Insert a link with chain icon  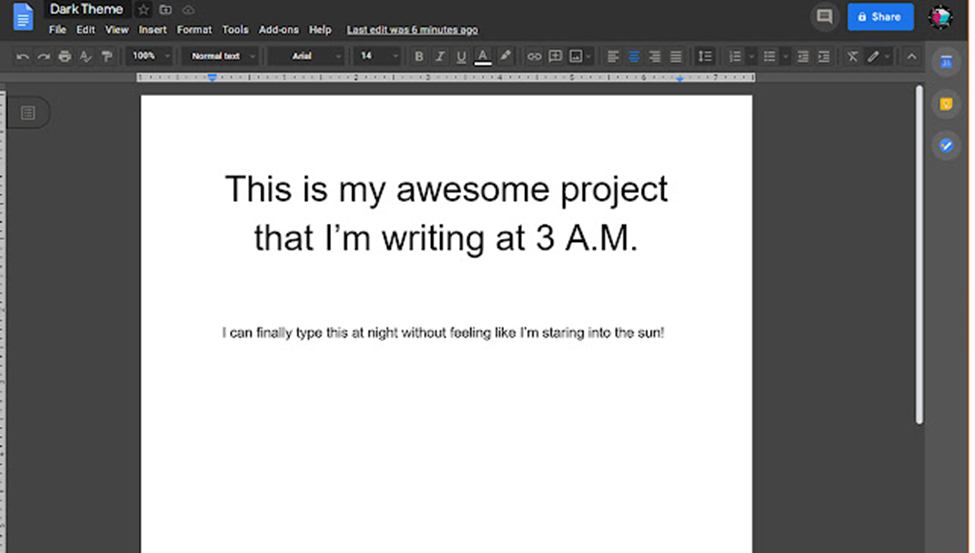tap(534, 57)
